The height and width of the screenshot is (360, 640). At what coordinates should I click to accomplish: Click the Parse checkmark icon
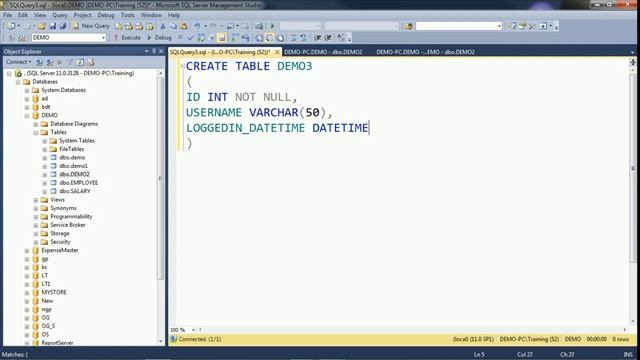[x=190, y=38]
